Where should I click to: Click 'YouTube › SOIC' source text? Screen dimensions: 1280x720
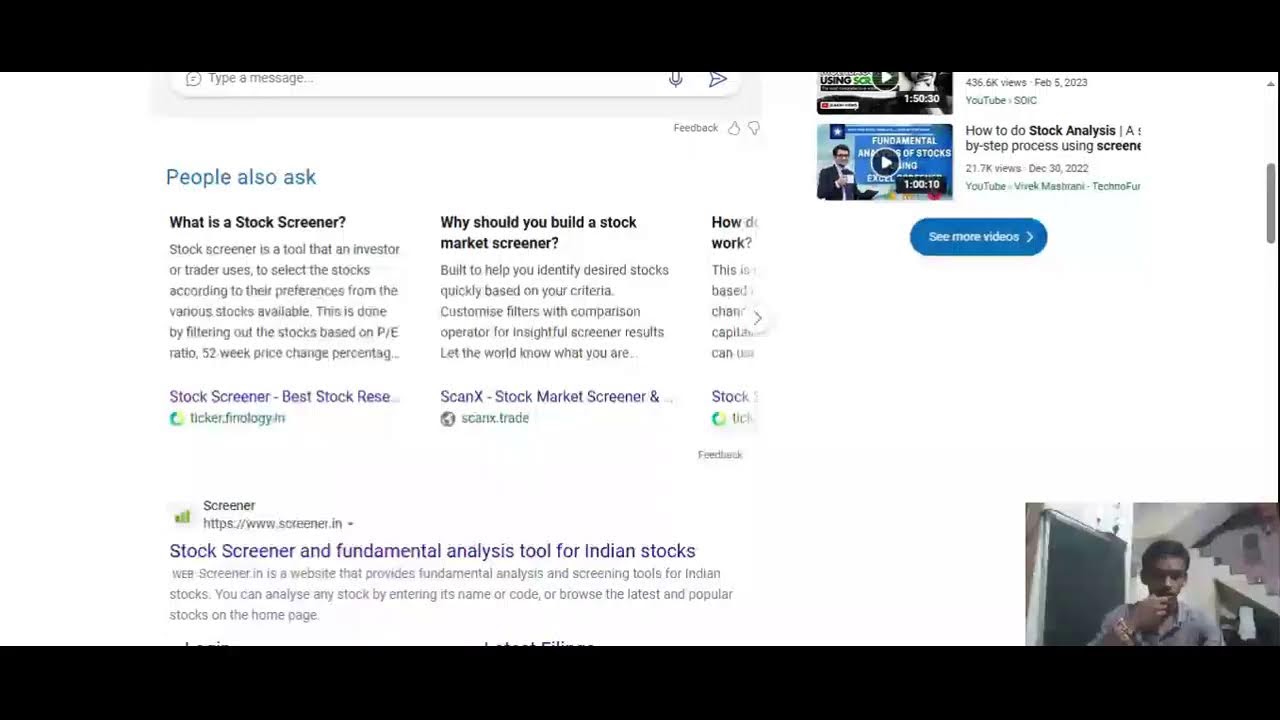(x=1000, y=100)
